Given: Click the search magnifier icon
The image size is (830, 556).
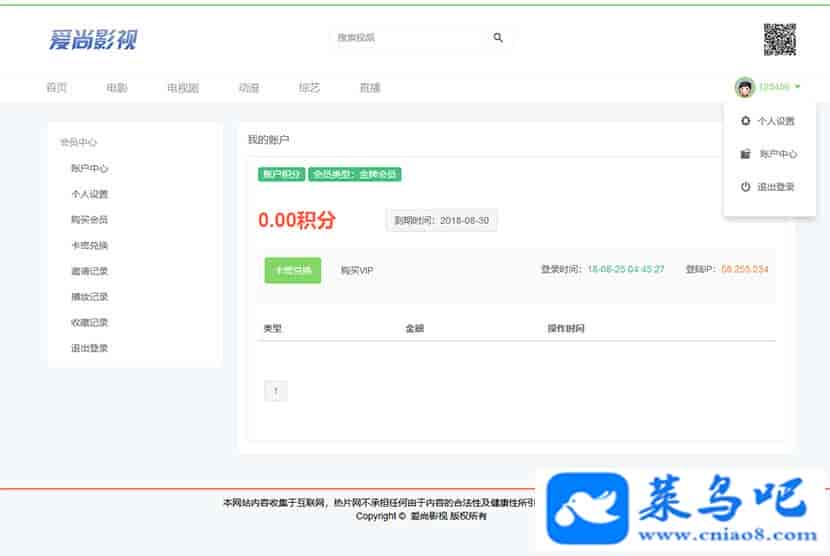Looking at the screenshot, I should tap(498, 38).
